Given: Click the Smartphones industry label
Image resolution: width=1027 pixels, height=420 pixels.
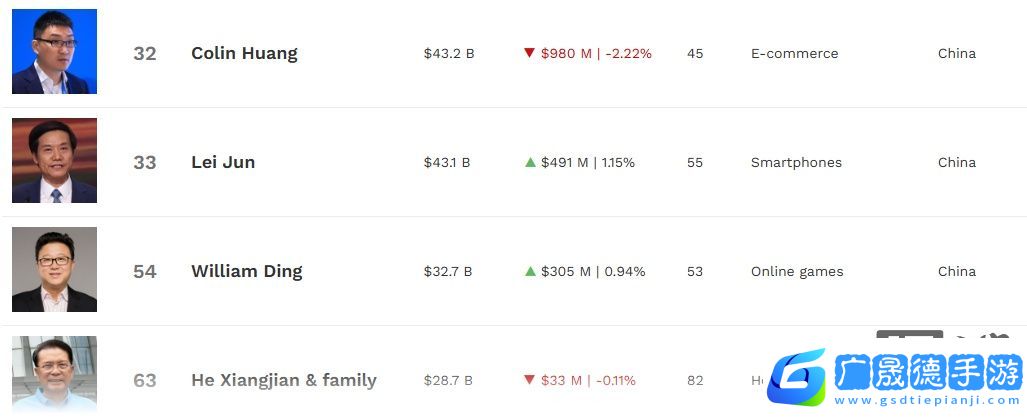Looking at the screenshot, I should [x=796, y=162].
